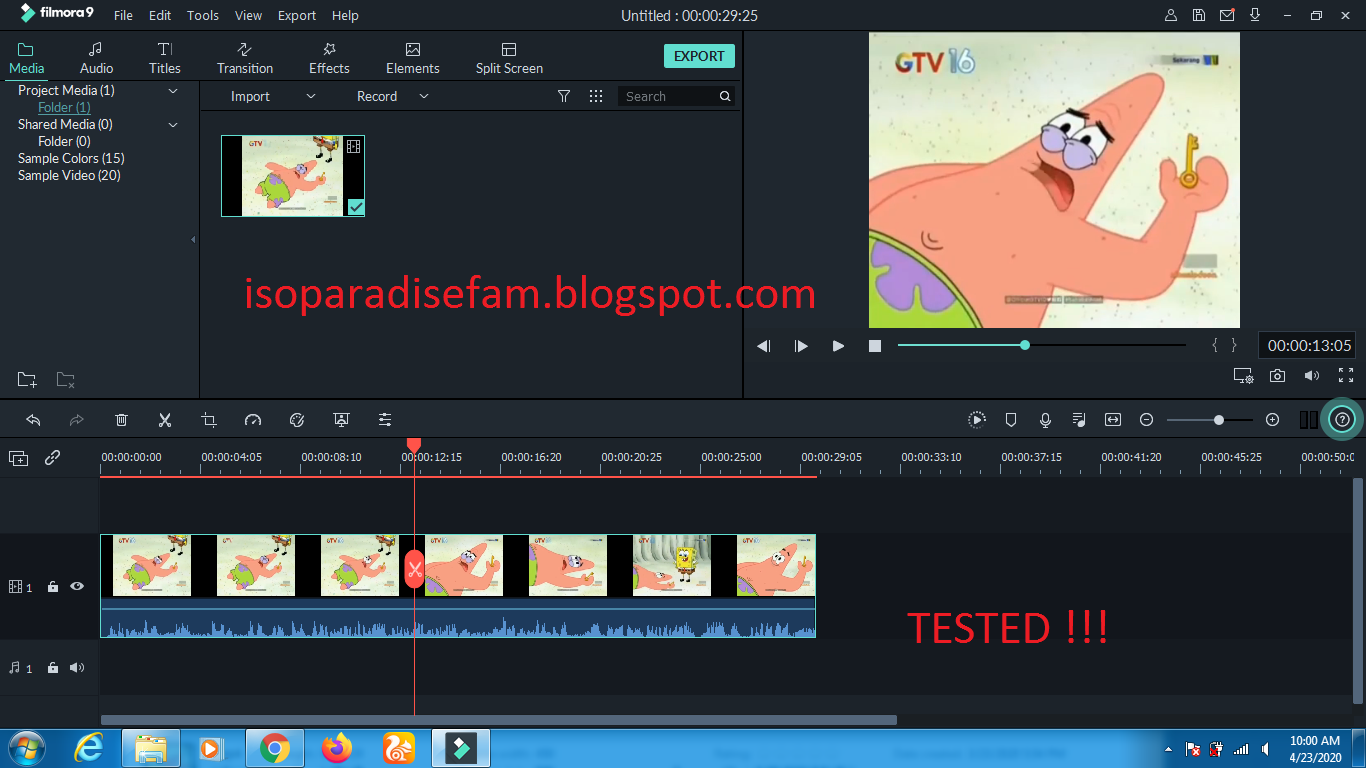
Task: Take a snapshot with the camera icon
Action: pyautogui.click(x=1278, y=376)
